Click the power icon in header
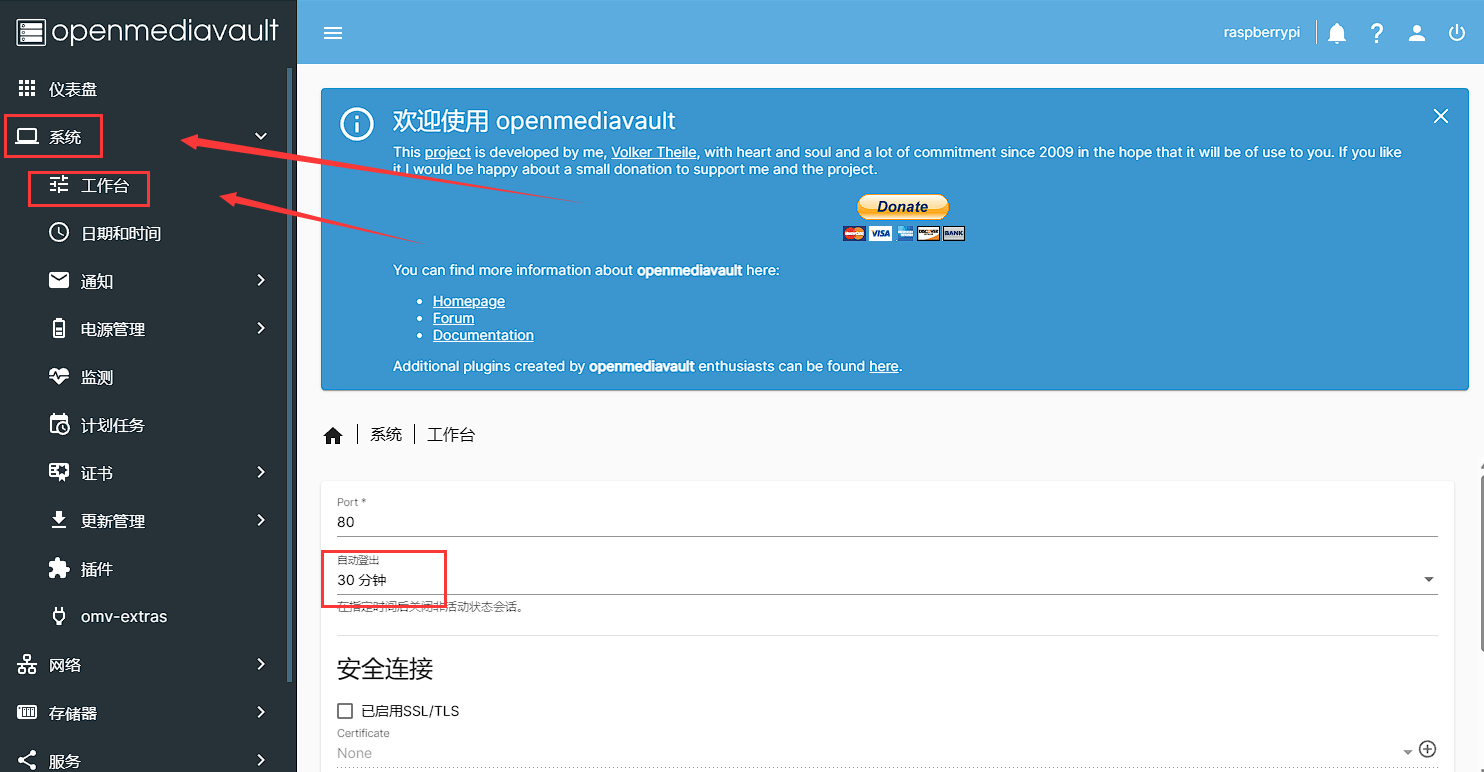The image size is (1484, 772). 1457,33
